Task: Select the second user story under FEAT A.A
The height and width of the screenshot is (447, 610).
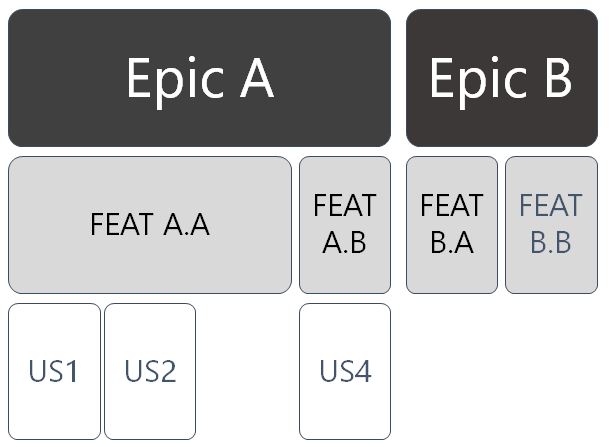Action: point(150,372)
